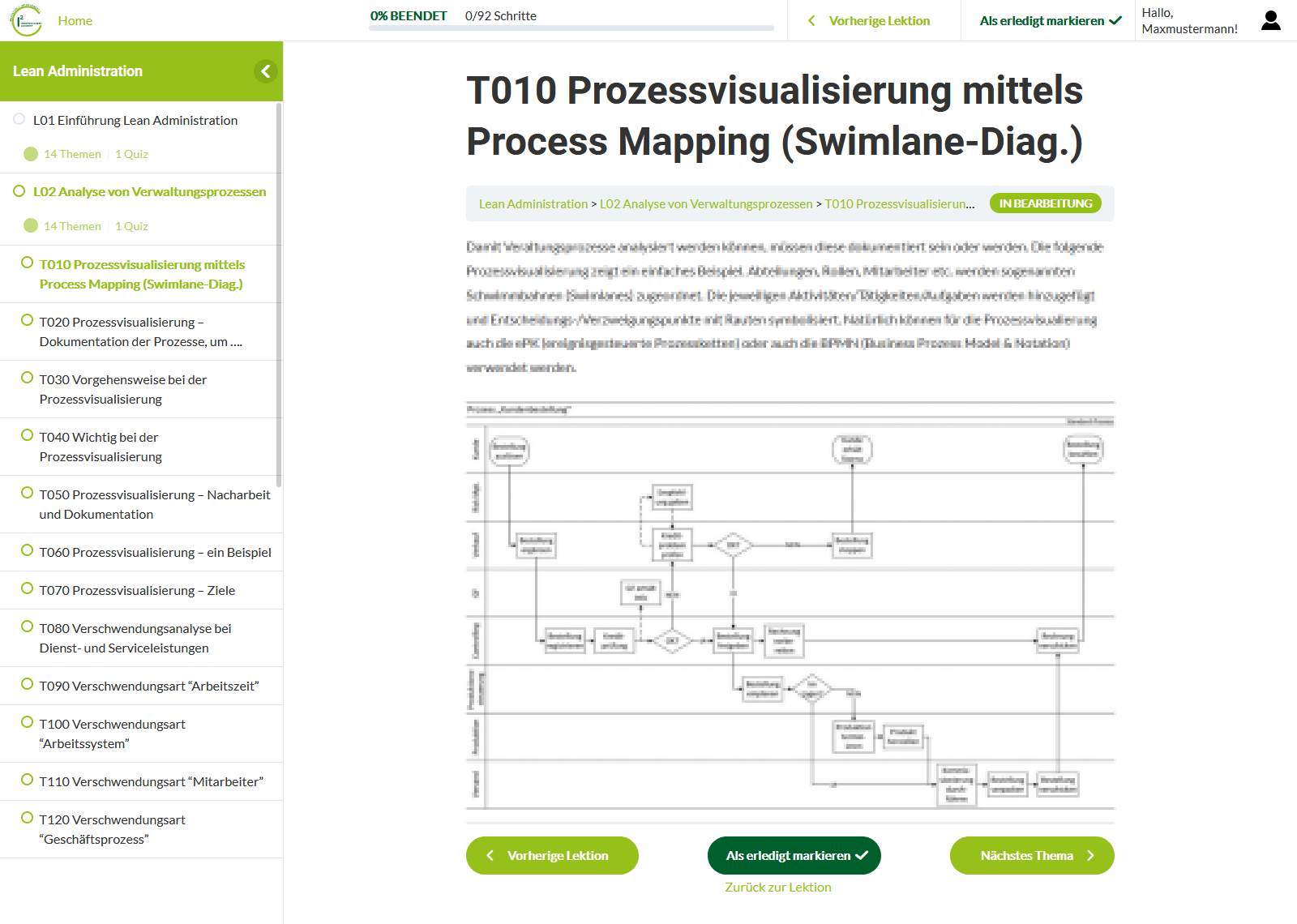Mark lesson complete via header button

click(1050, 21)
